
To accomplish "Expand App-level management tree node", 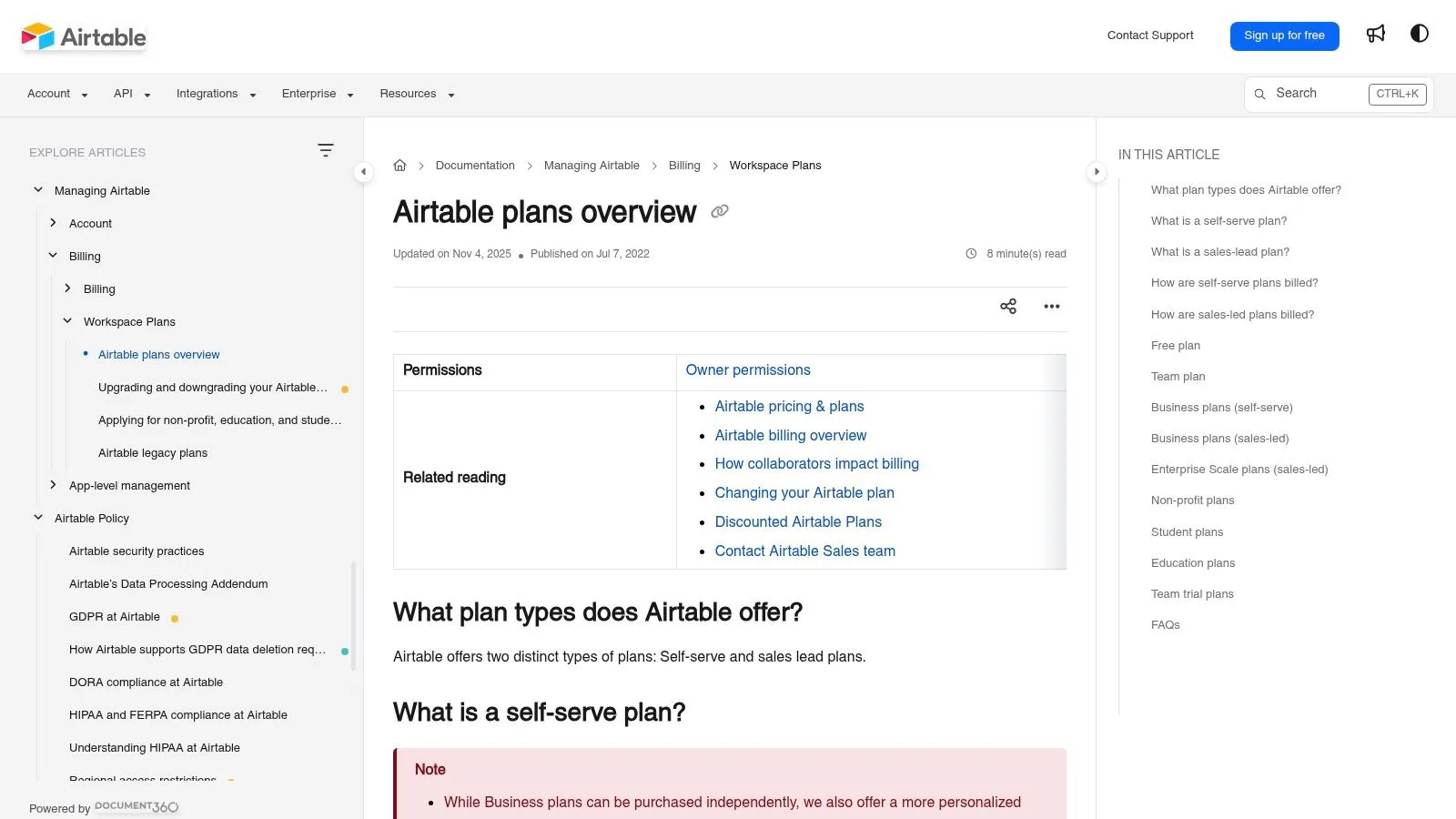I will [x=53, y=485].
